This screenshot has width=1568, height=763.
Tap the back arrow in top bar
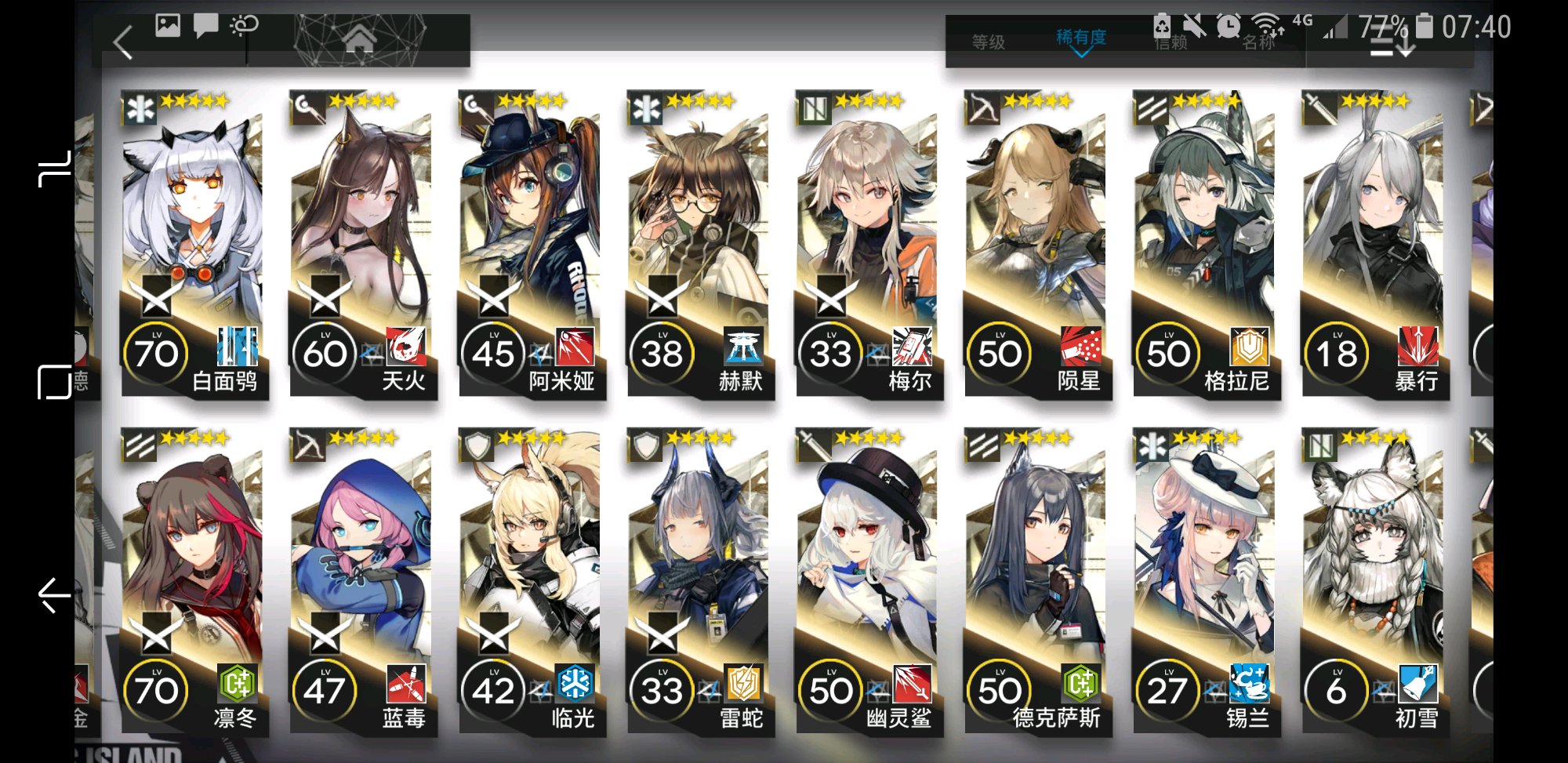[124, 42]
